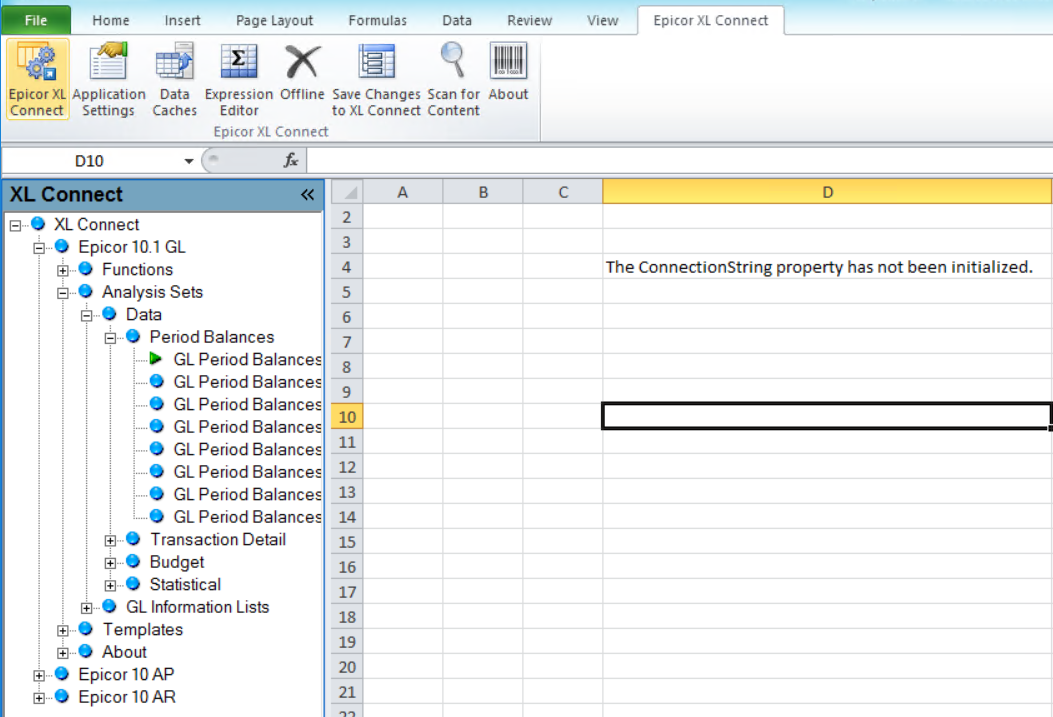Select column B header
1053x717 pixels.
coord(483,193)
